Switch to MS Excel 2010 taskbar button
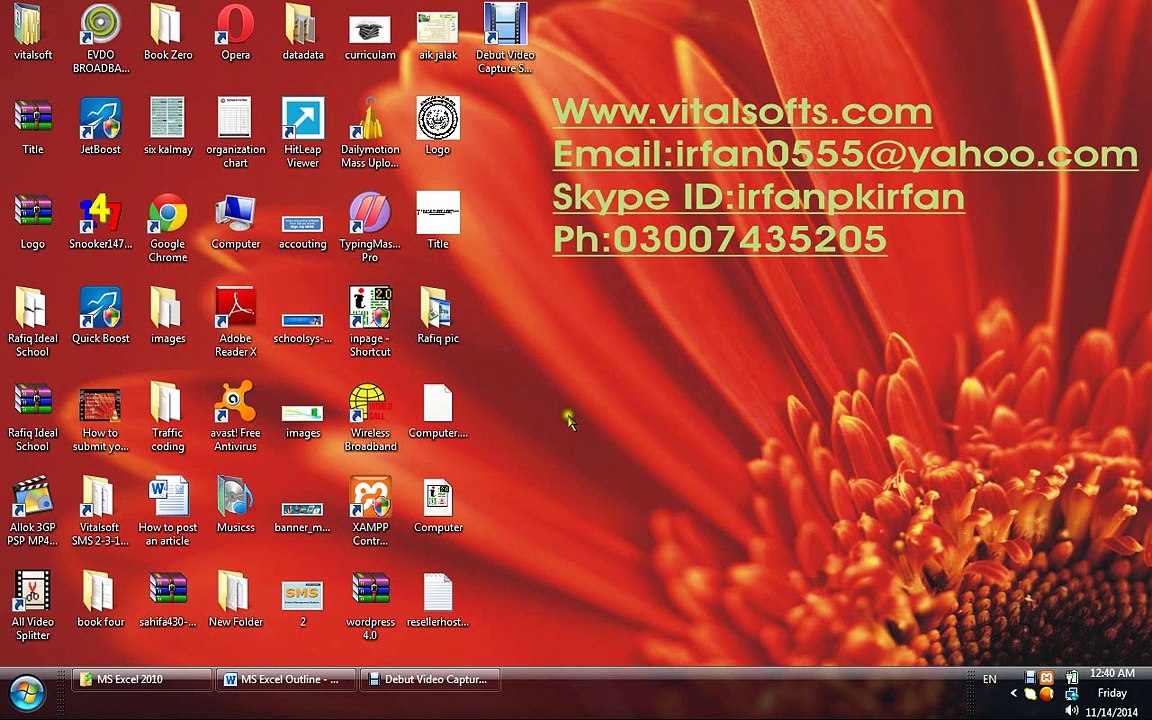The image size is (1152, 720). (143, 680)
